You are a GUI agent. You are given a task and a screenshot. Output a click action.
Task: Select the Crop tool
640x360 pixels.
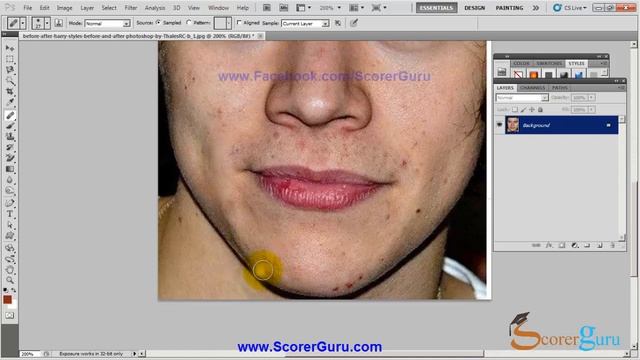[x=10, y=91]
